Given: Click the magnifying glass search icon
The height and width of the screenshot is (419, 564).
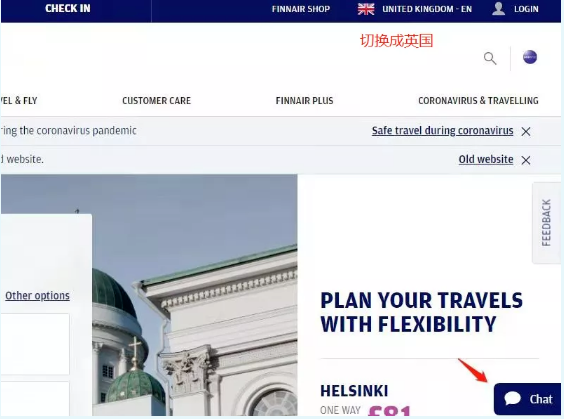Looking at the screenshot, I should 490,58.
